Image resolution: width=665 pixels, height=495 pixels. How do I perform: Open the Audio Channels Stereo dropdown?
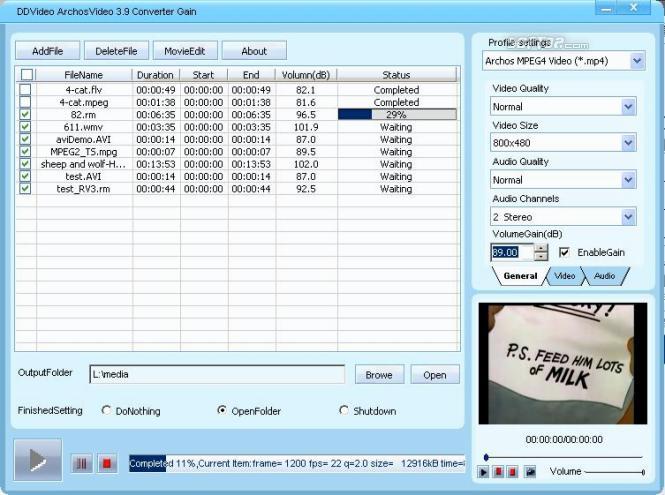(x=629, y=217)
